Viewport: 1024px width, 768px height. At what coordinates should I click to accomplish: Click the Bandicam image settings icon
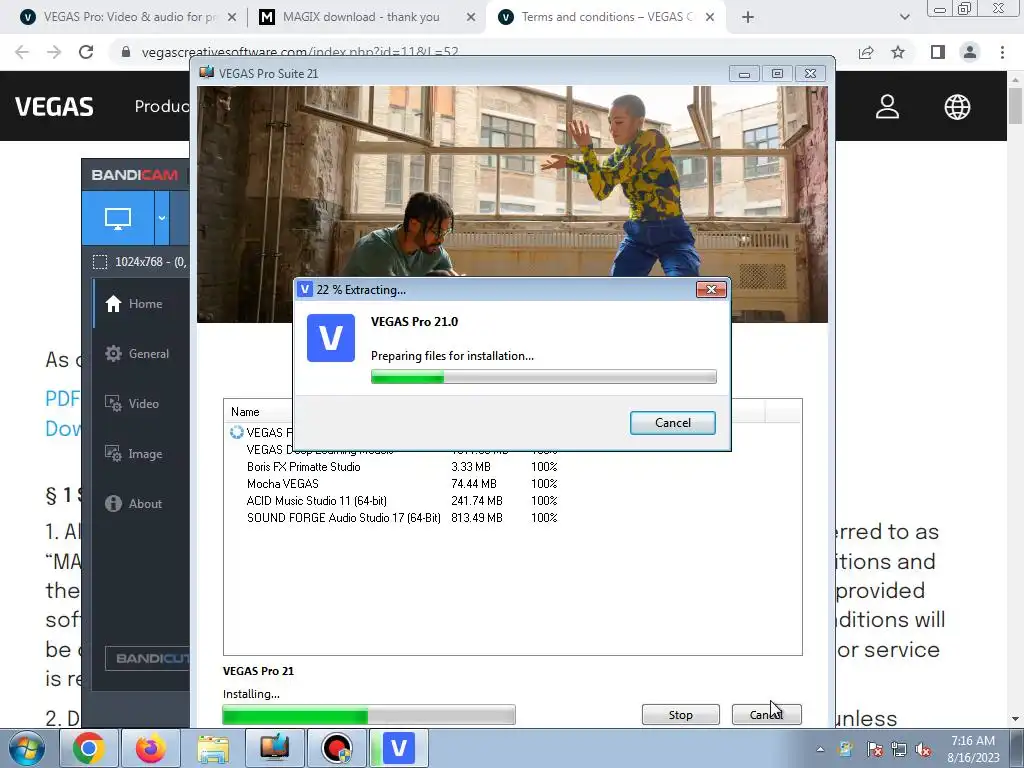click(x=114, y=454)
